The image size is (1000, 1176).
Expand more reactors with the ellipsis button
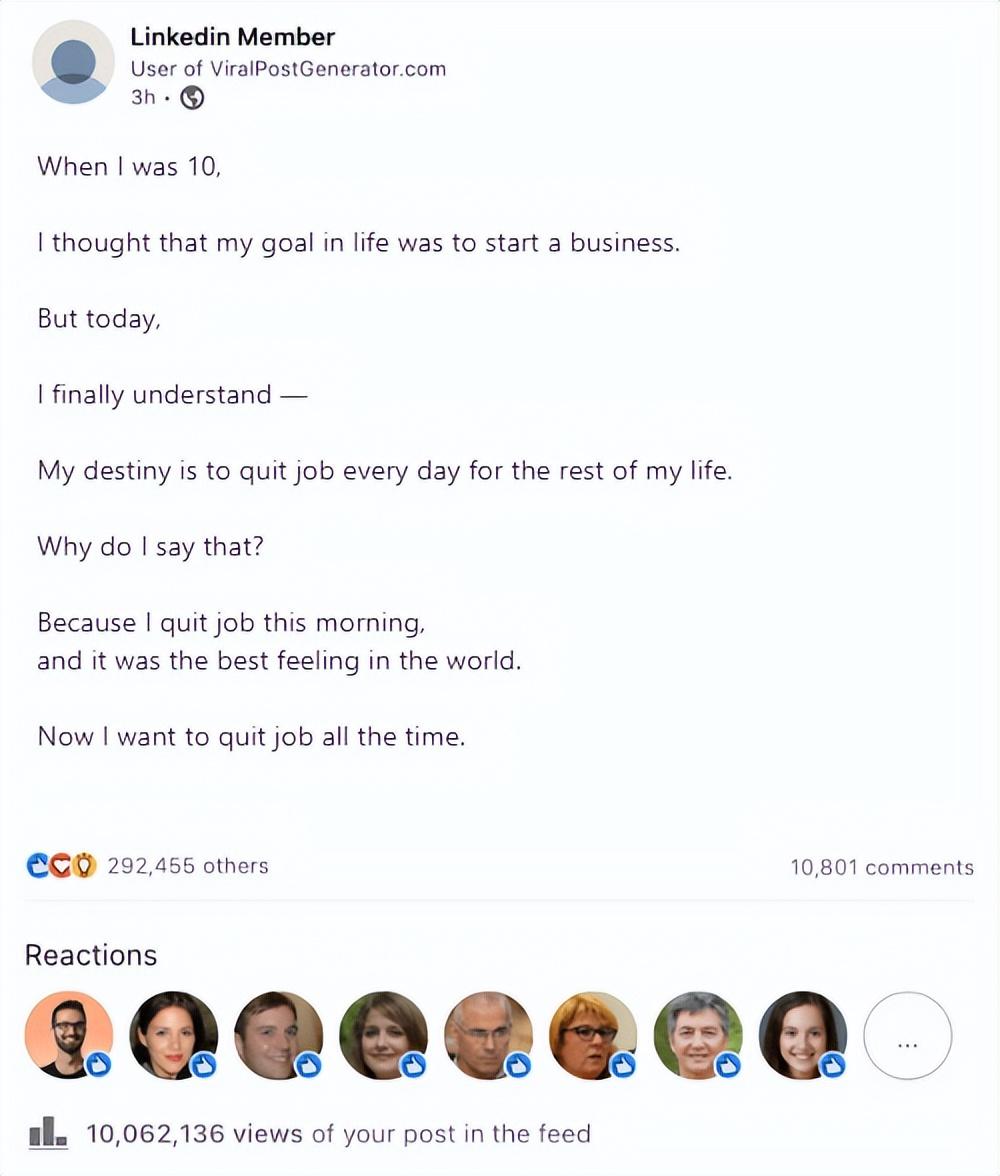[x=907, y=1035]
